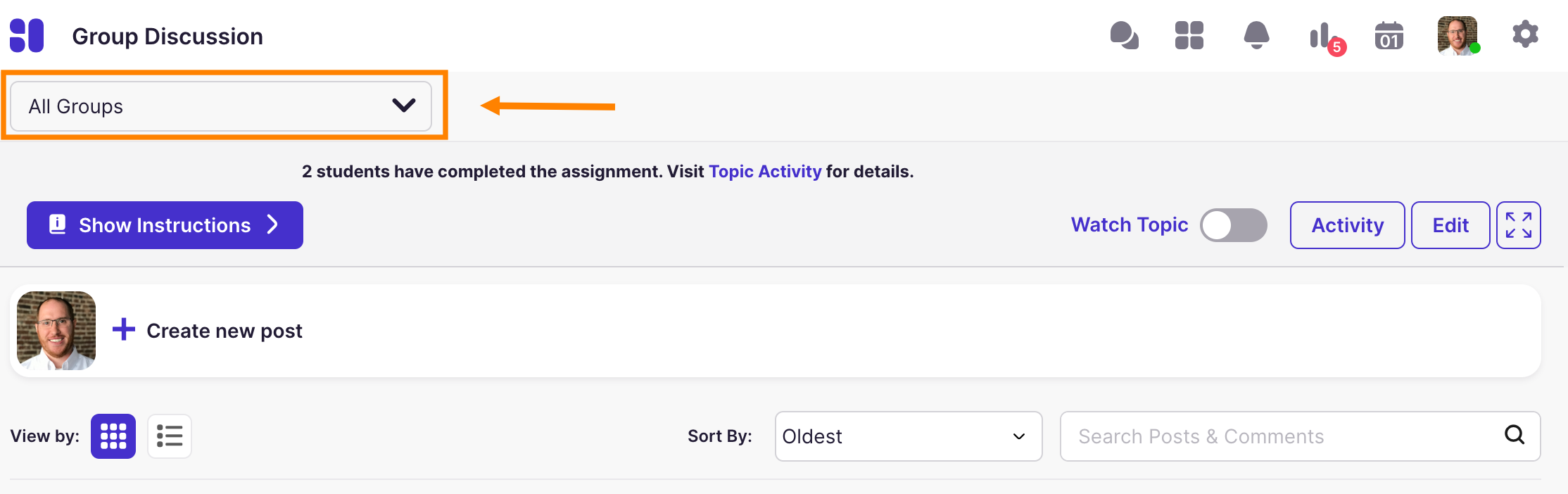The image size is (1568, 494).
Task: Expand Show Instructions panel
Action: click(x=165, y=225)
